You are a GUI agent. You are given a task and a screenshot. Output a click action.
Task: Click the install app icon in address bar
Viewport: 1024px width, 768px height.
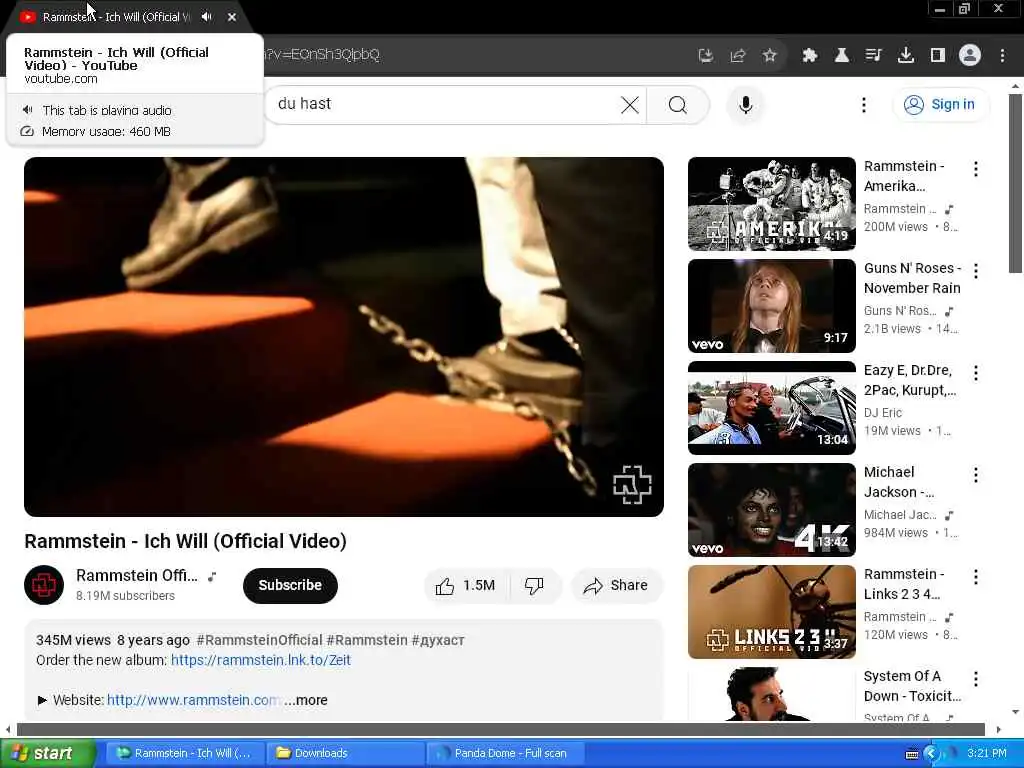coord(705,56)
